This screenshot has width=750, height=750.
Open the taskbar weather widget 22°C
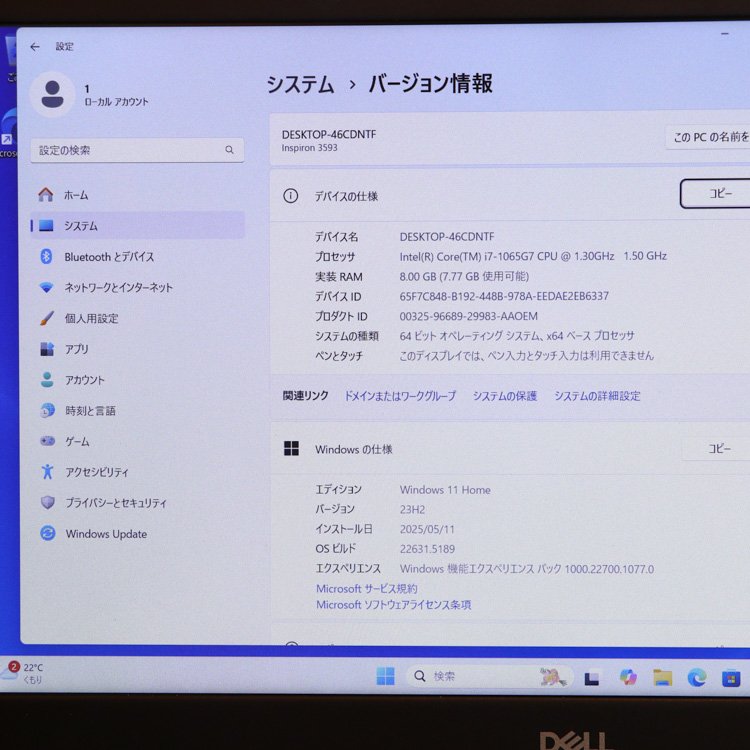pyautogui.click(x=23, y=673)
